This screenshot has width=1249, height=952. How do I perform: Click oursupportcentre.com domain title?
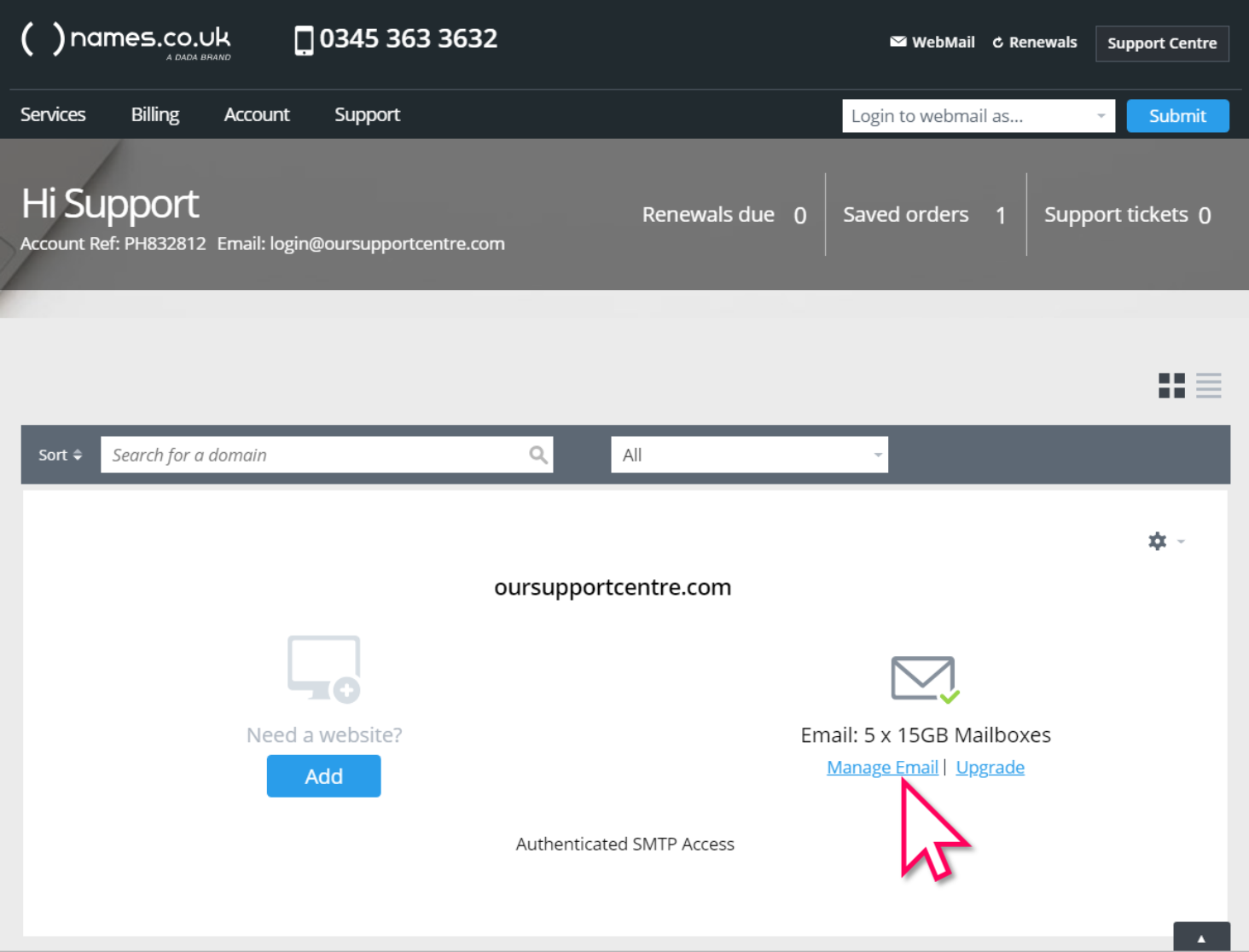coord(613,587)
